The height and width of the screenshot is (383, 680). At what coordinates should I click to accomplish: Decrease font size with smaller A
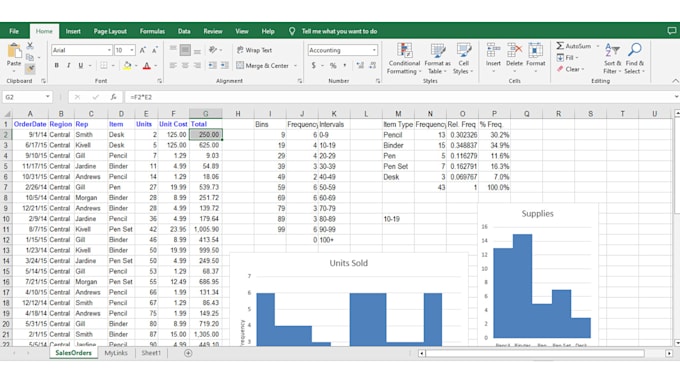[x=154, y=50]
